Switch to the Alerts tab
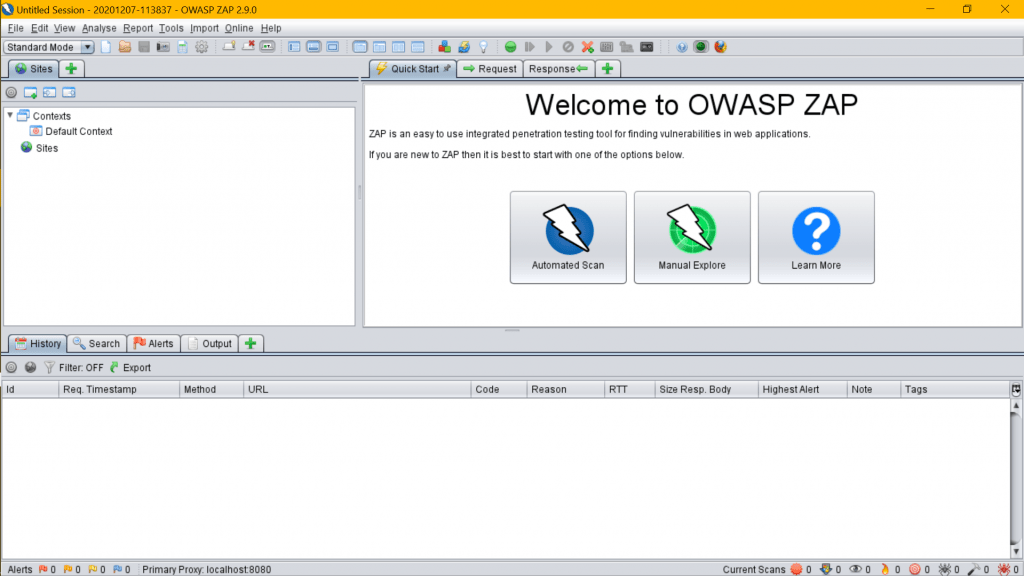 click(153, 343)
